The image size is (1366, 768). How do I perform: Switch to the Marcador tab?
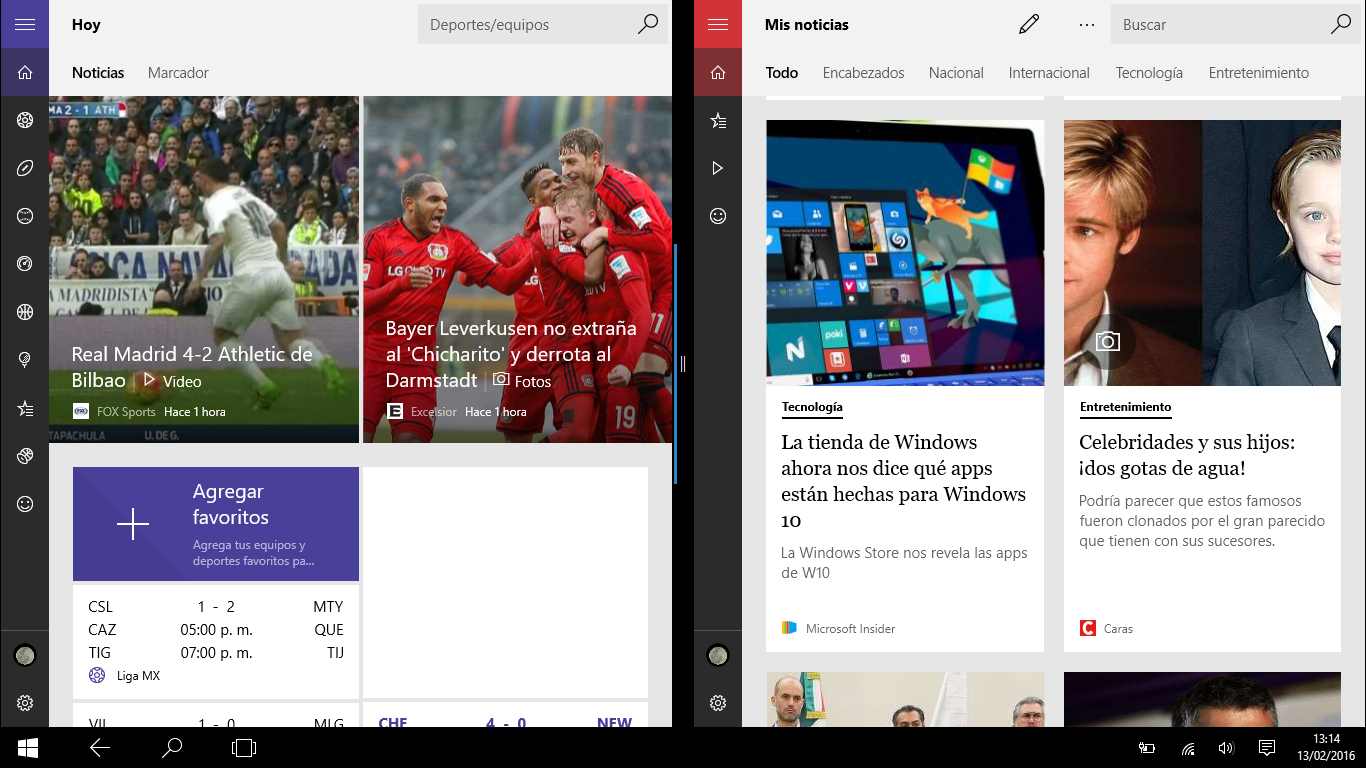point(178,73)
